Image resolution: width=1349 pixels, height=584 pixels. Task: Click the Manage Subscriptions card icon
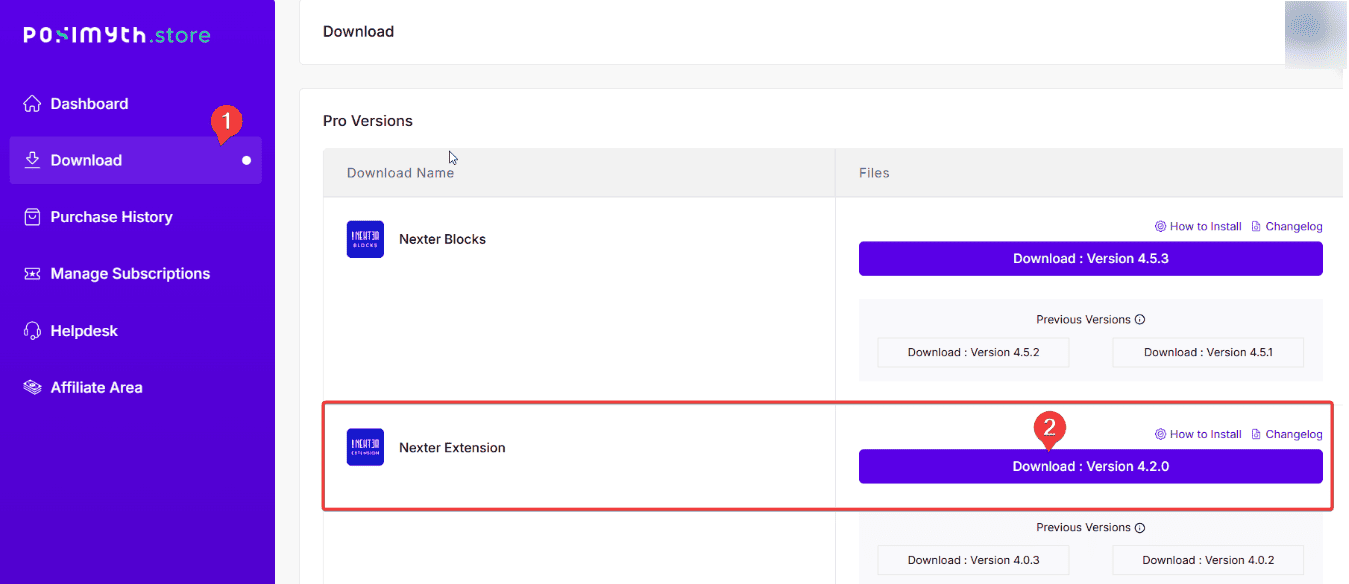[x=35, y=273]
